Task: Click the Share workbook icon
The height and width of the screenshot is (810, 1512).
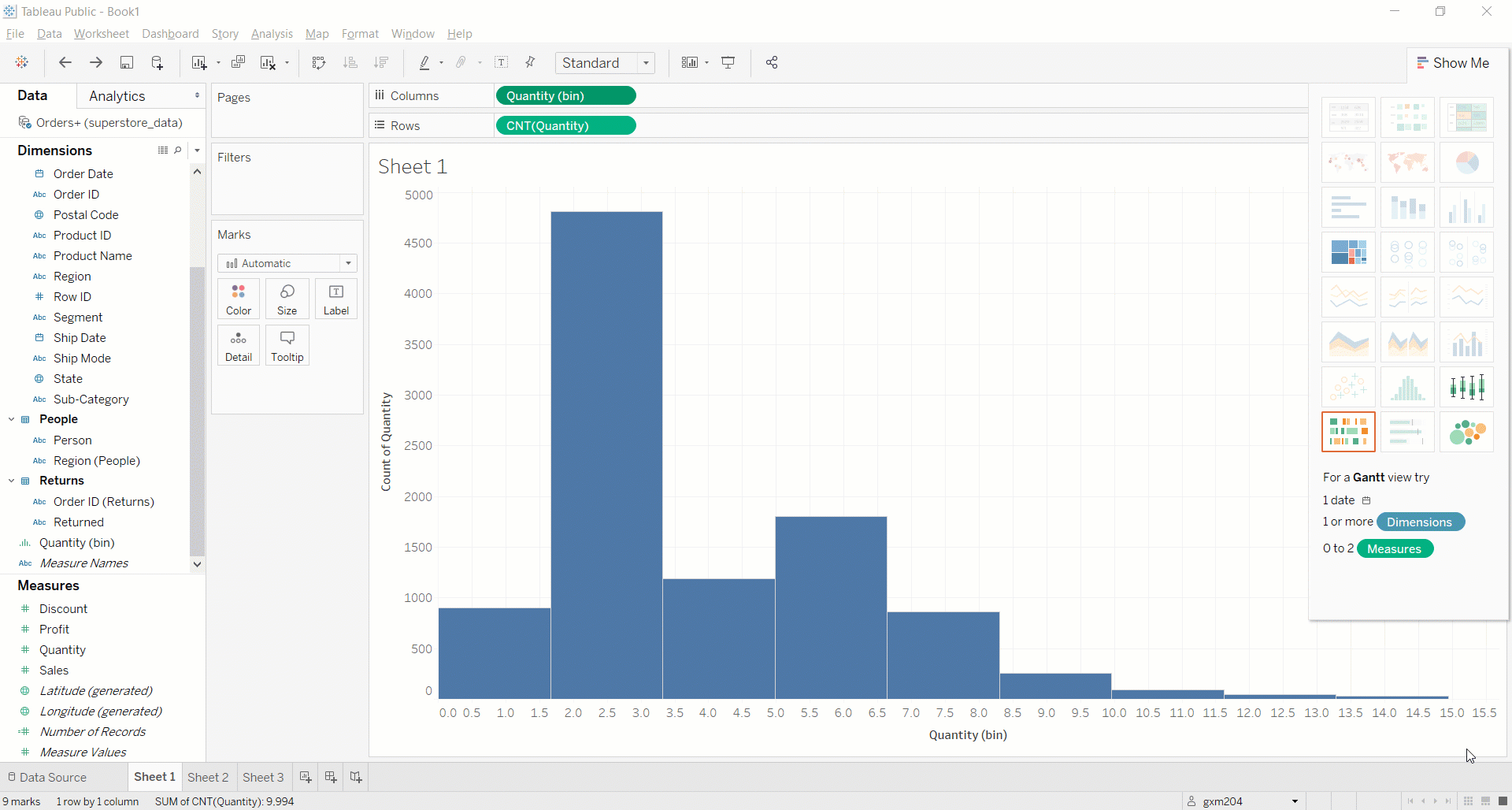Action: (x=772, y=63)
